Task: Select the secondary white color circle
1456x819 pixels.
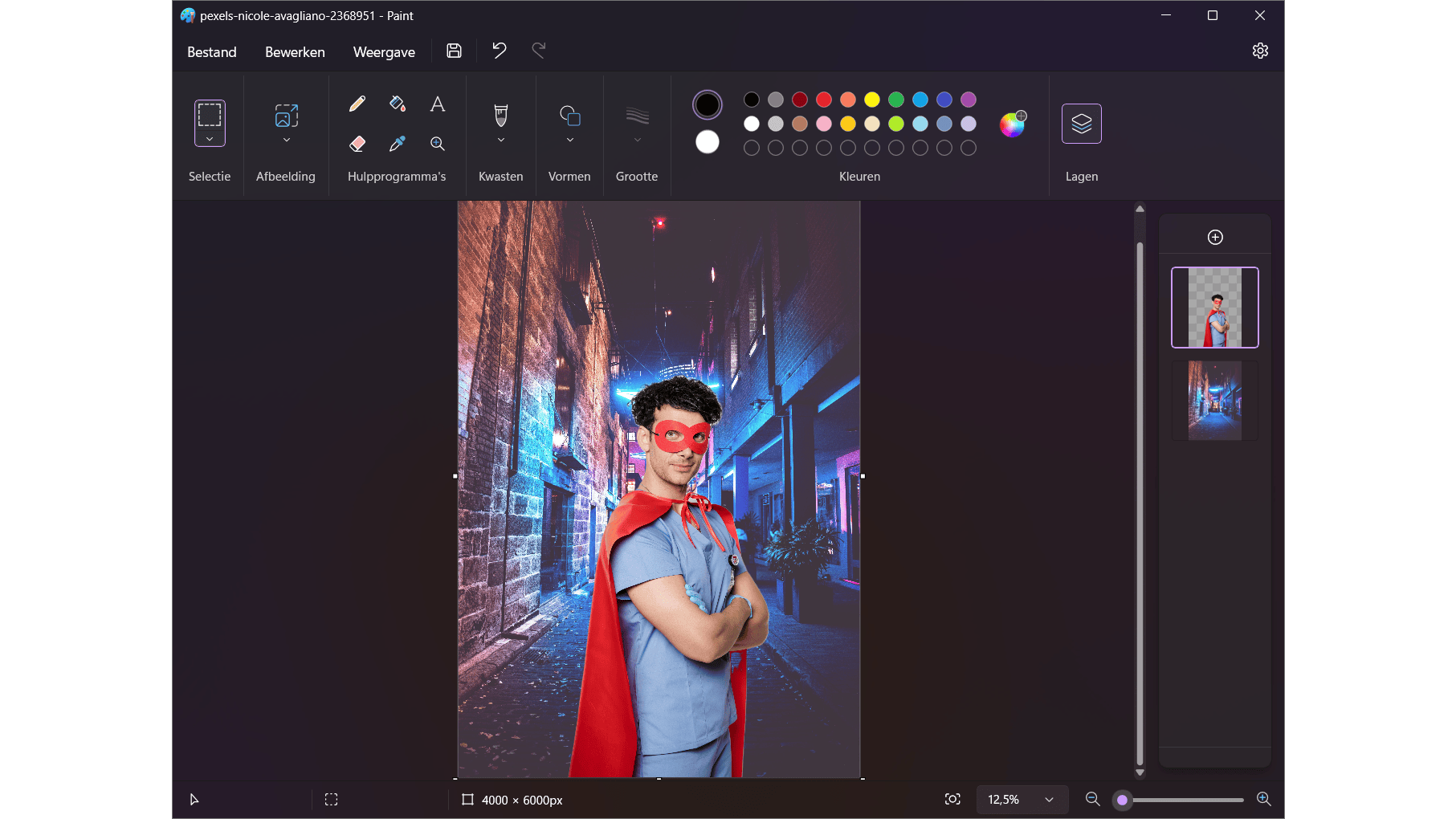Action: point(708,142)
